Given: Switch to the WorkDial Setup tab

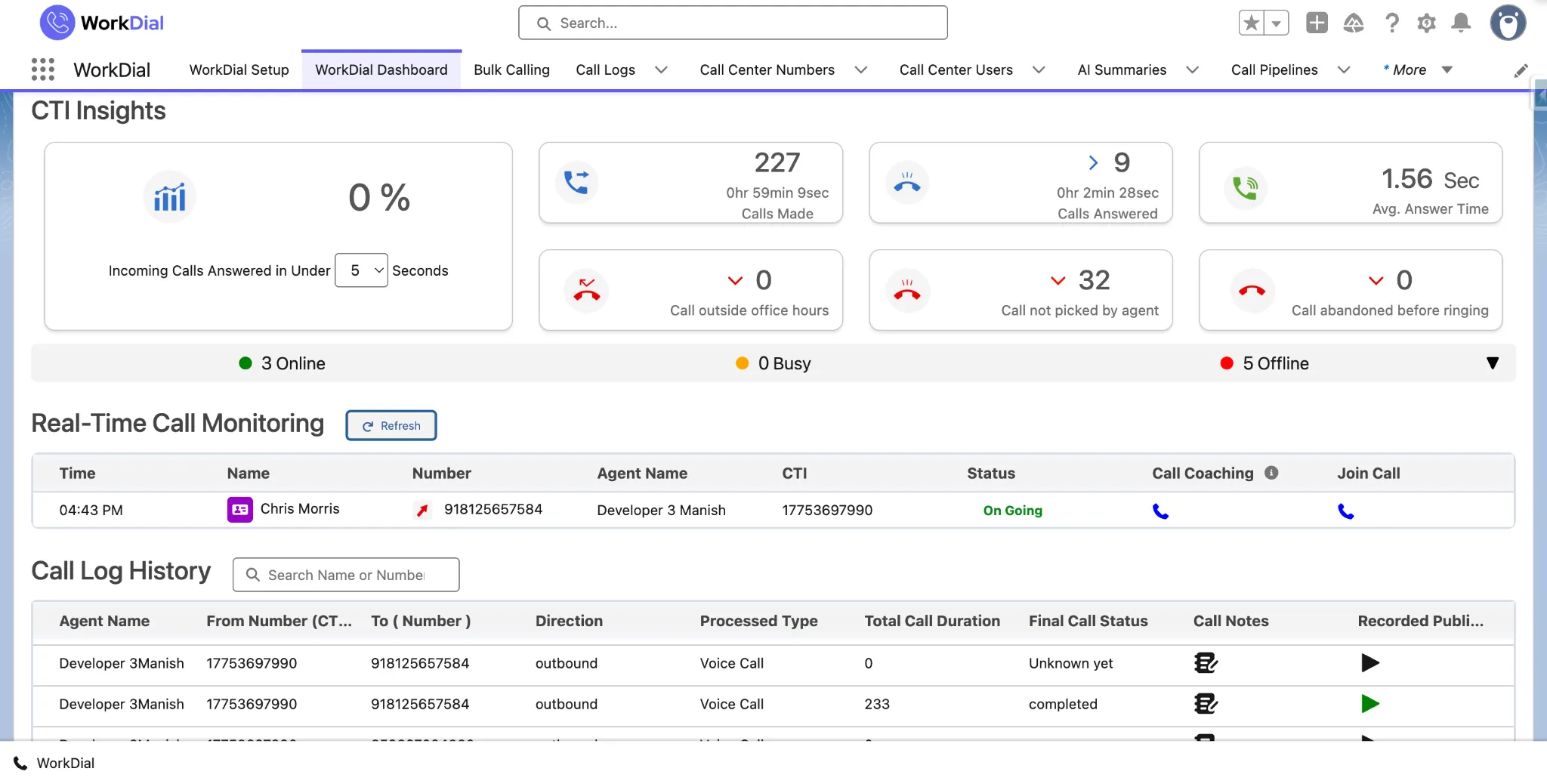Looking at the screenshot, I should (x=239, y=69).
